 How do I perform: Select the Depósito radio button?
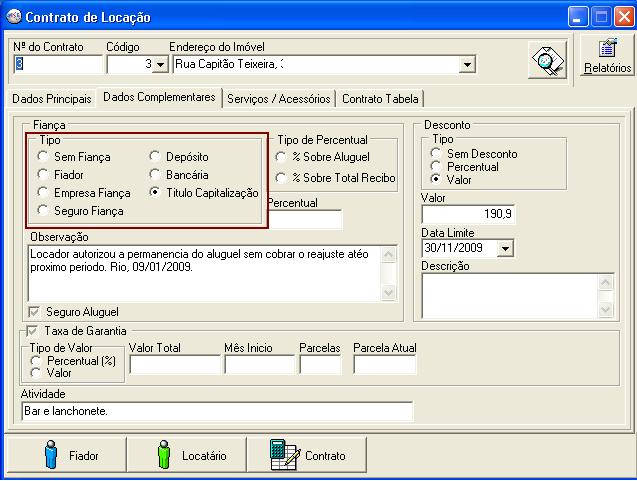click(x=155, y=157)
